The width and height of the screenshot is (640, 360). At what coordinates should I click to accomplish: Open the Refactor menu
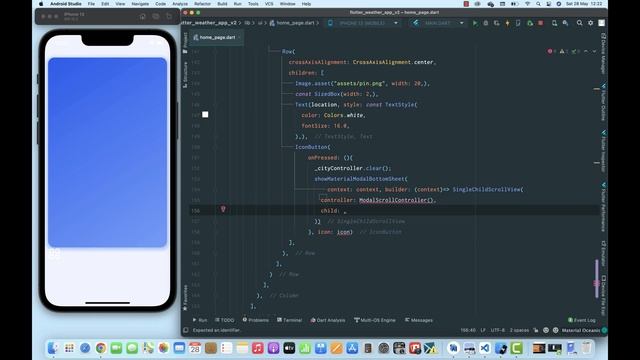pyautogui.click(x=202, y=4)
